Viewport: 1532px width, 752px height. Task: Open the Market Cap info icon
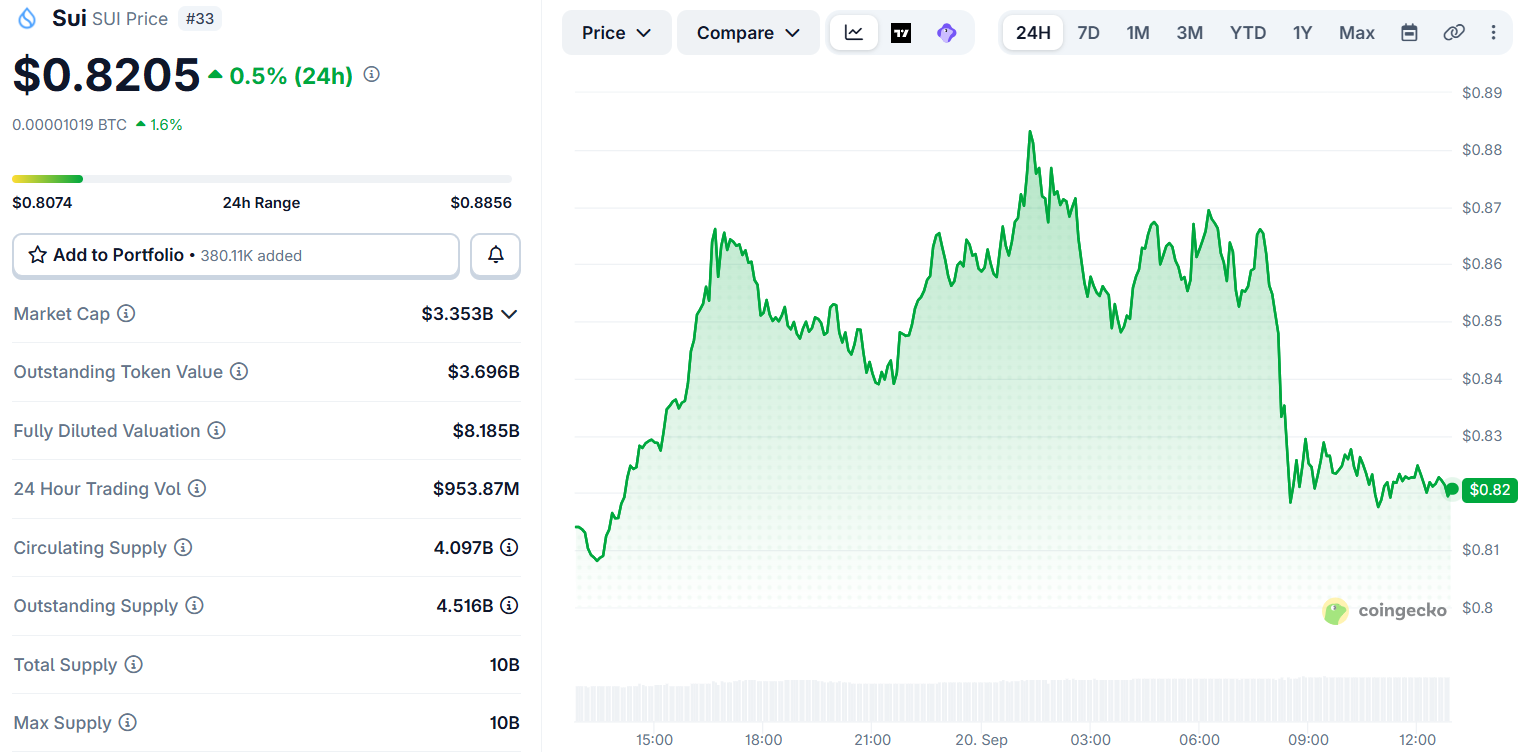pos(126,313)
